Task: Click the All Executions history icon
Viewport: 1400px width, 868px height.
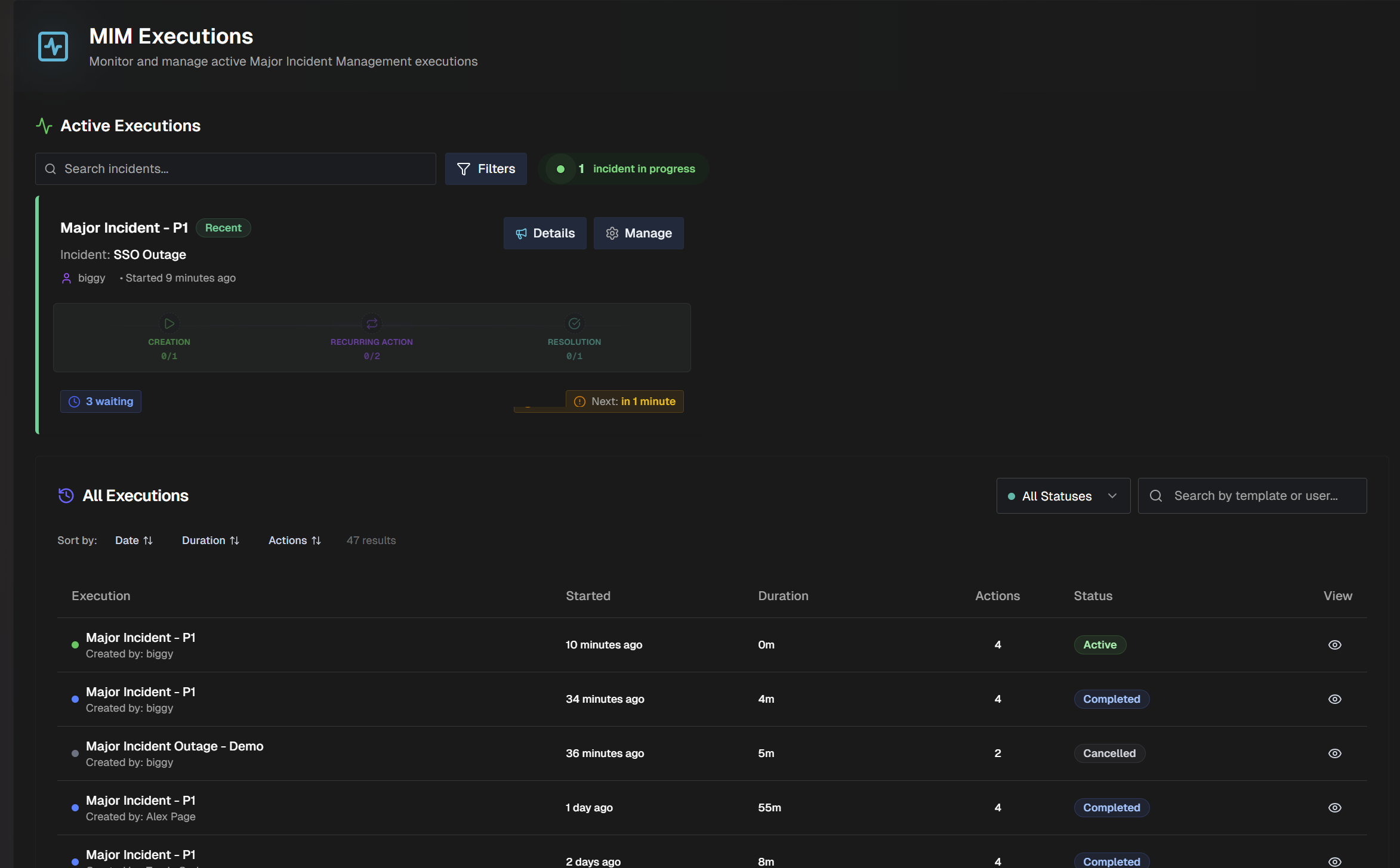Action: click(x=66, y=495)
